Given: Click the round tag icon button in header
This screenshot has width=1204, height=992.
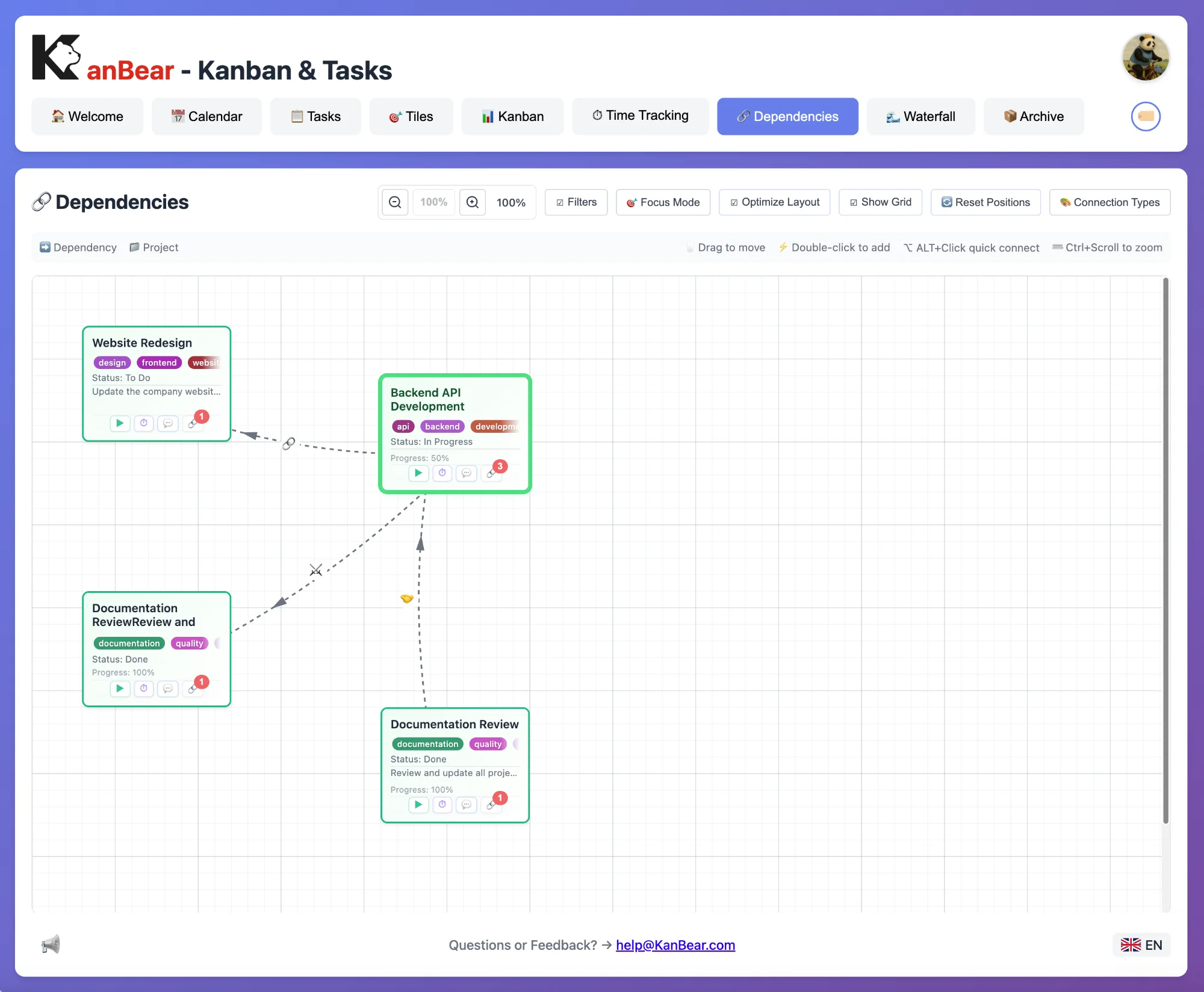Looking at the screenshot, I should click(1146, 116).
